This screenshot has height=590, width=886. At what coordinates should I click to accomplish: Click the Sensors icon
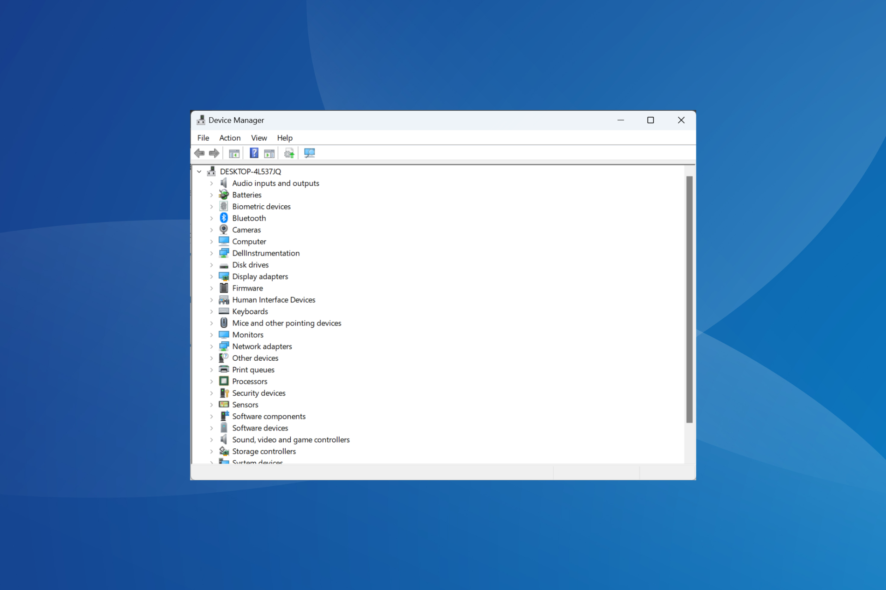click(224, 405)
